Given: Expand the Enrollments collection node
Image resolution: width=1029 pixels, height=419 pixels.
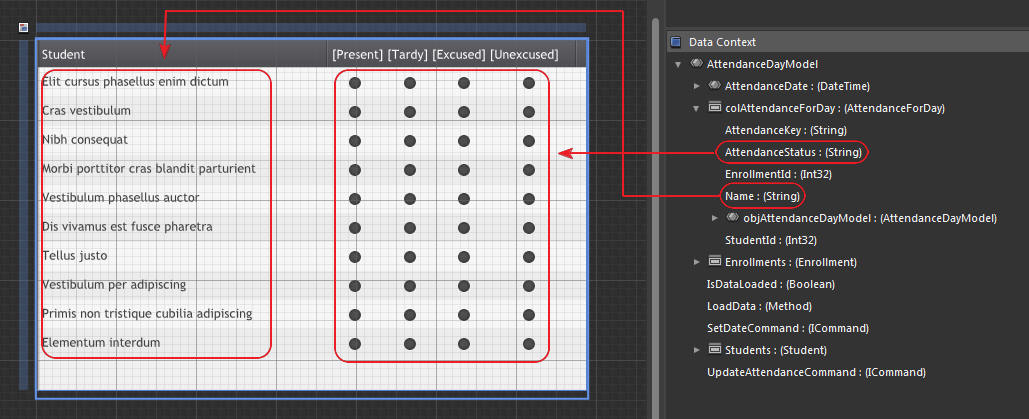Looking at the screenshot, I should [697, 262].
